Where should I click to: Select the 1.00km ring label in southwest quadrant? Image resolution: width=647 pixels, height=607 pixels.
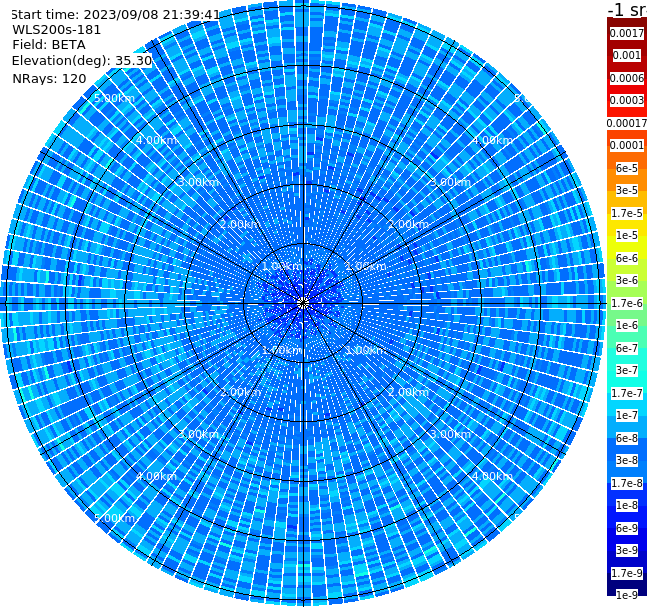coord(283,350)
